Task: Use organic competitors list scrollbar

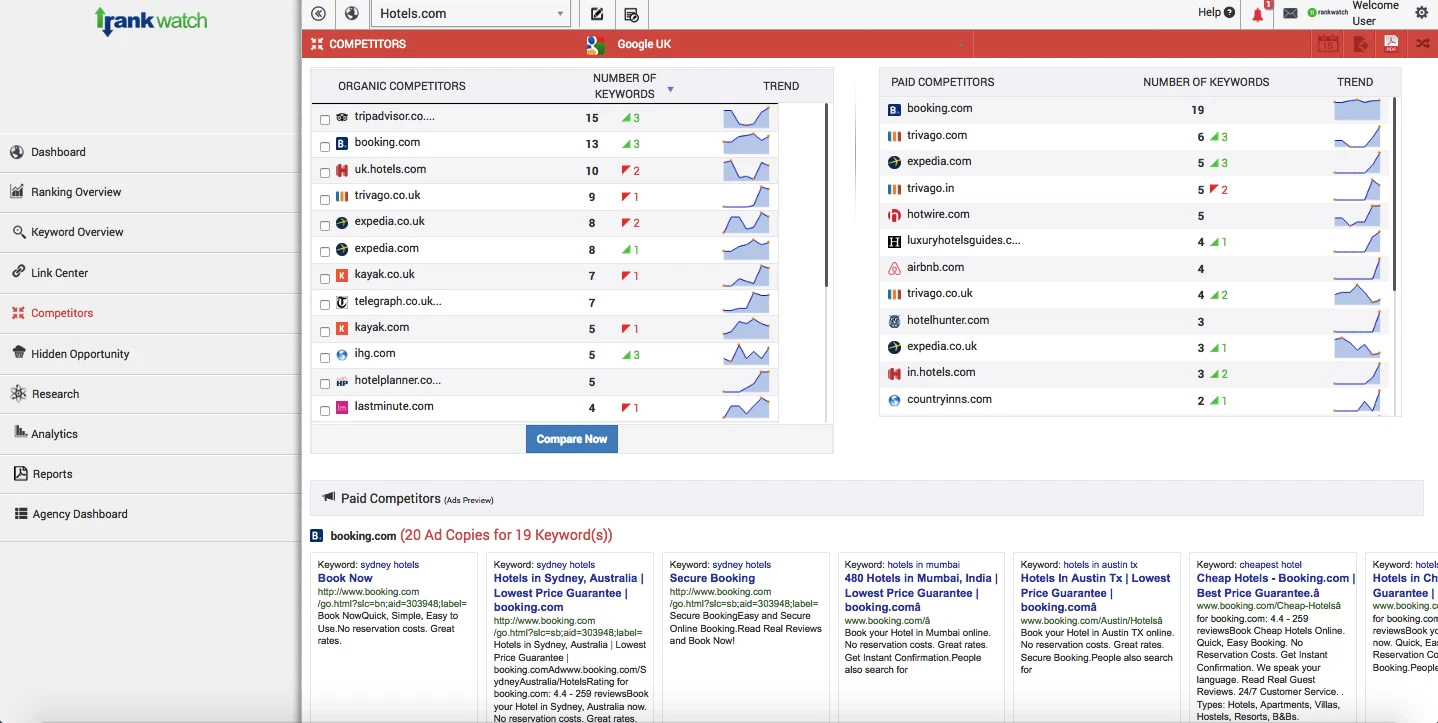Action: point(827,195)
